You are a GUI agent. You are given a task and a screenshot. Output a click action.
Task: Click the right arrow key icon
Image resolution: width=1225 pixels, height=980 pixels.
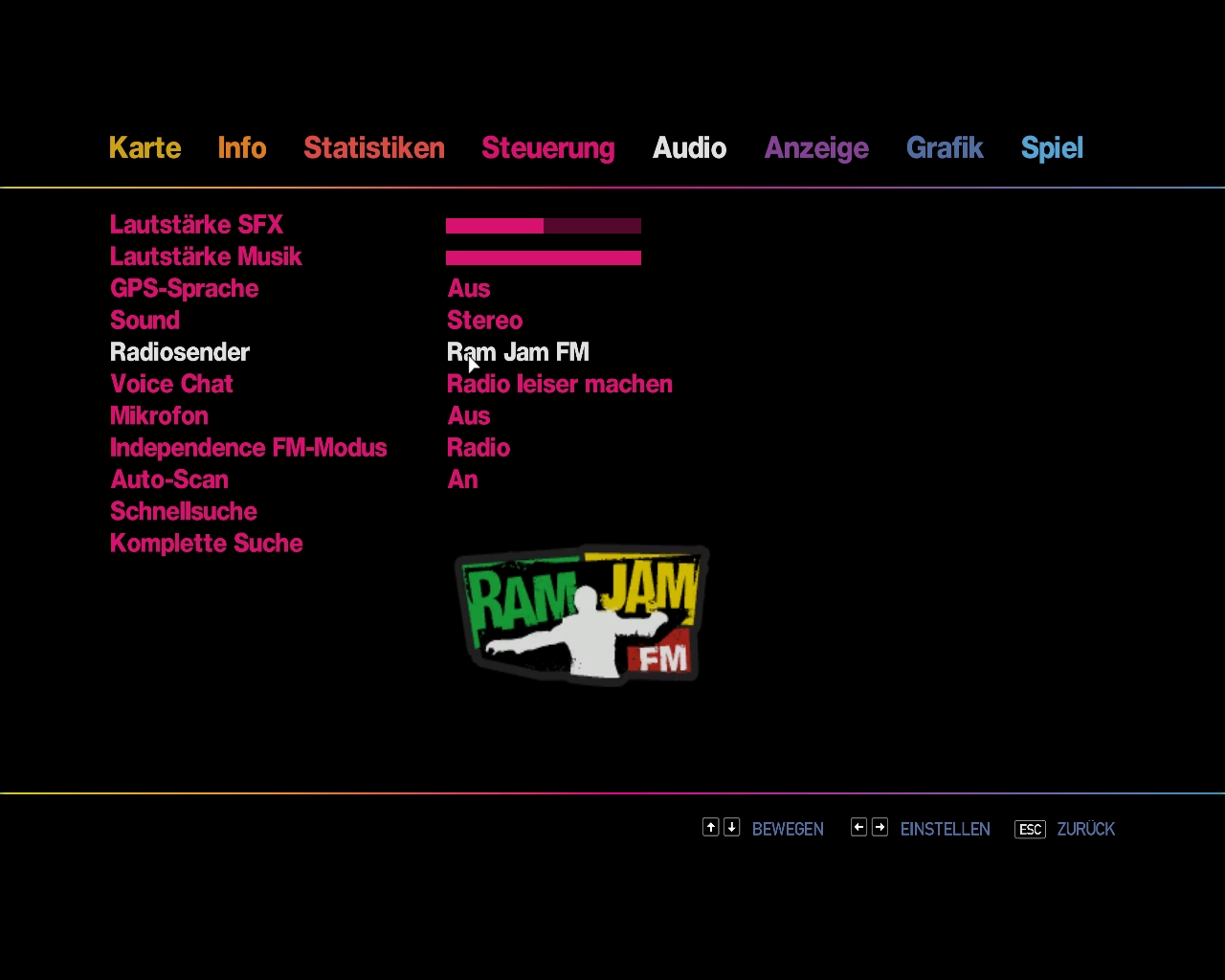pyautogui.click(x=880, y=828)
